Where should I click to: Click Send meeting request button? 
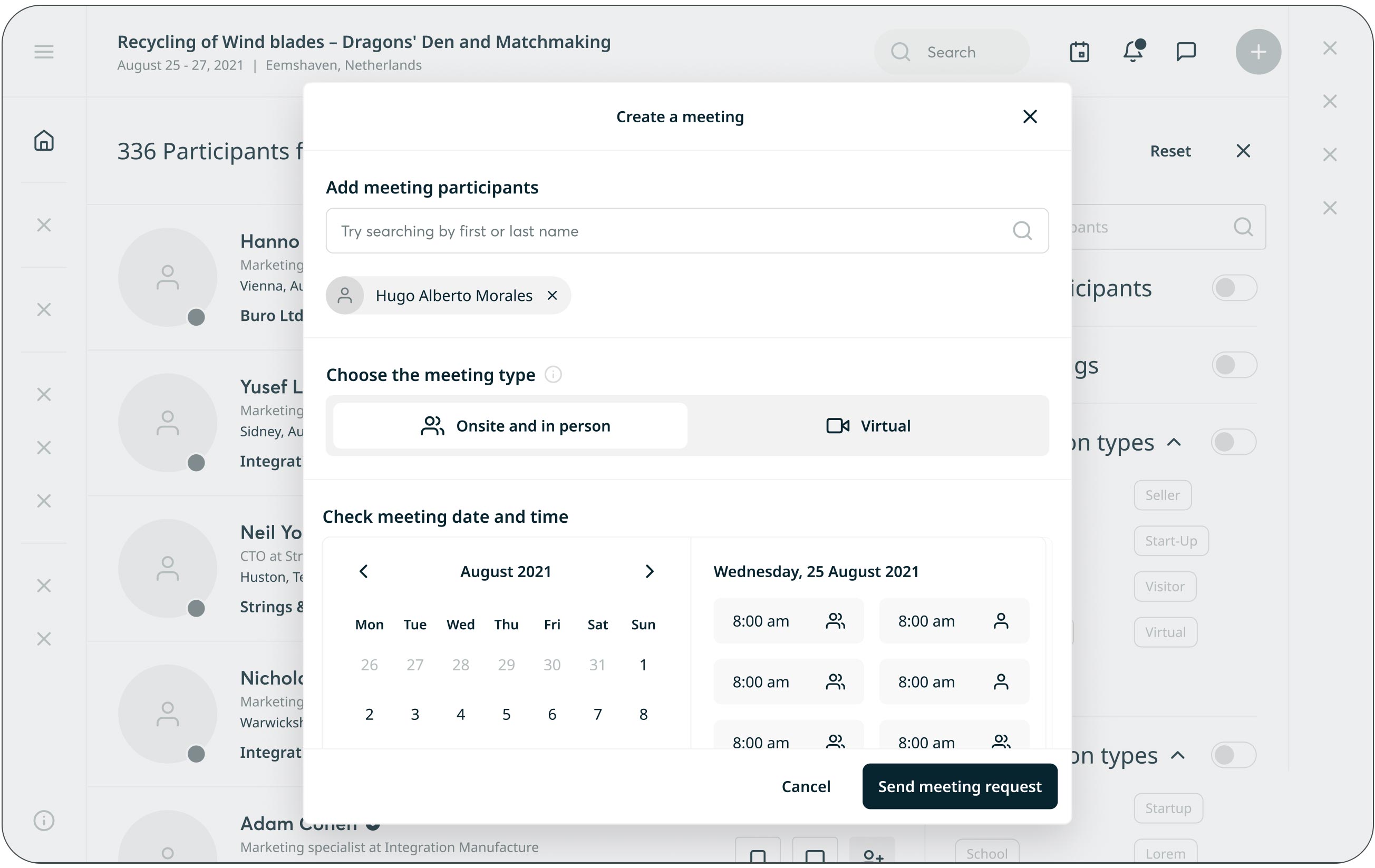(960, 786)
